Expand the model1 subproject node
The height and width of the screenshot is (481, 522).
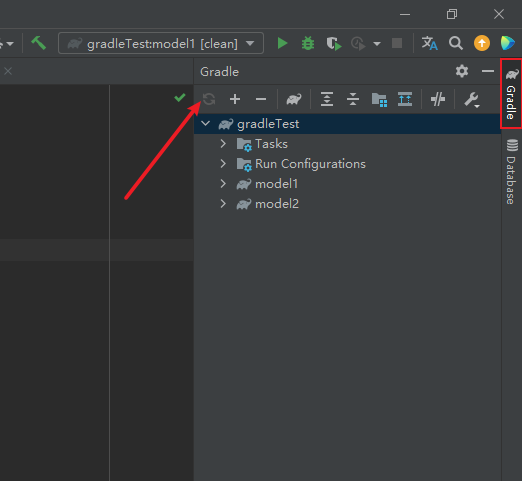pos(223,184)
